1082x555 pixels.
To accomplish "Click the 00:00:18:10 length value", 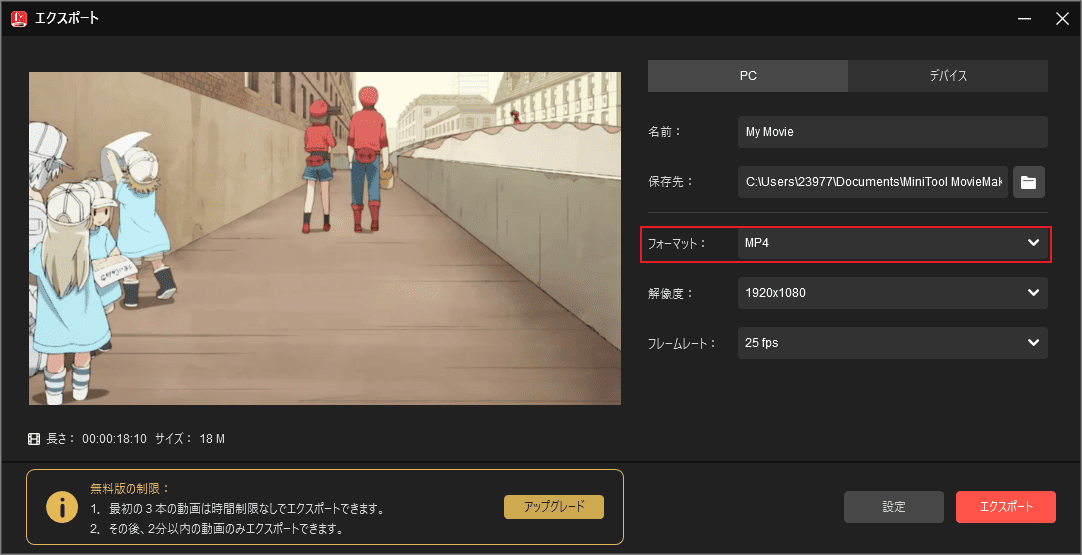I will pos(115,439).
